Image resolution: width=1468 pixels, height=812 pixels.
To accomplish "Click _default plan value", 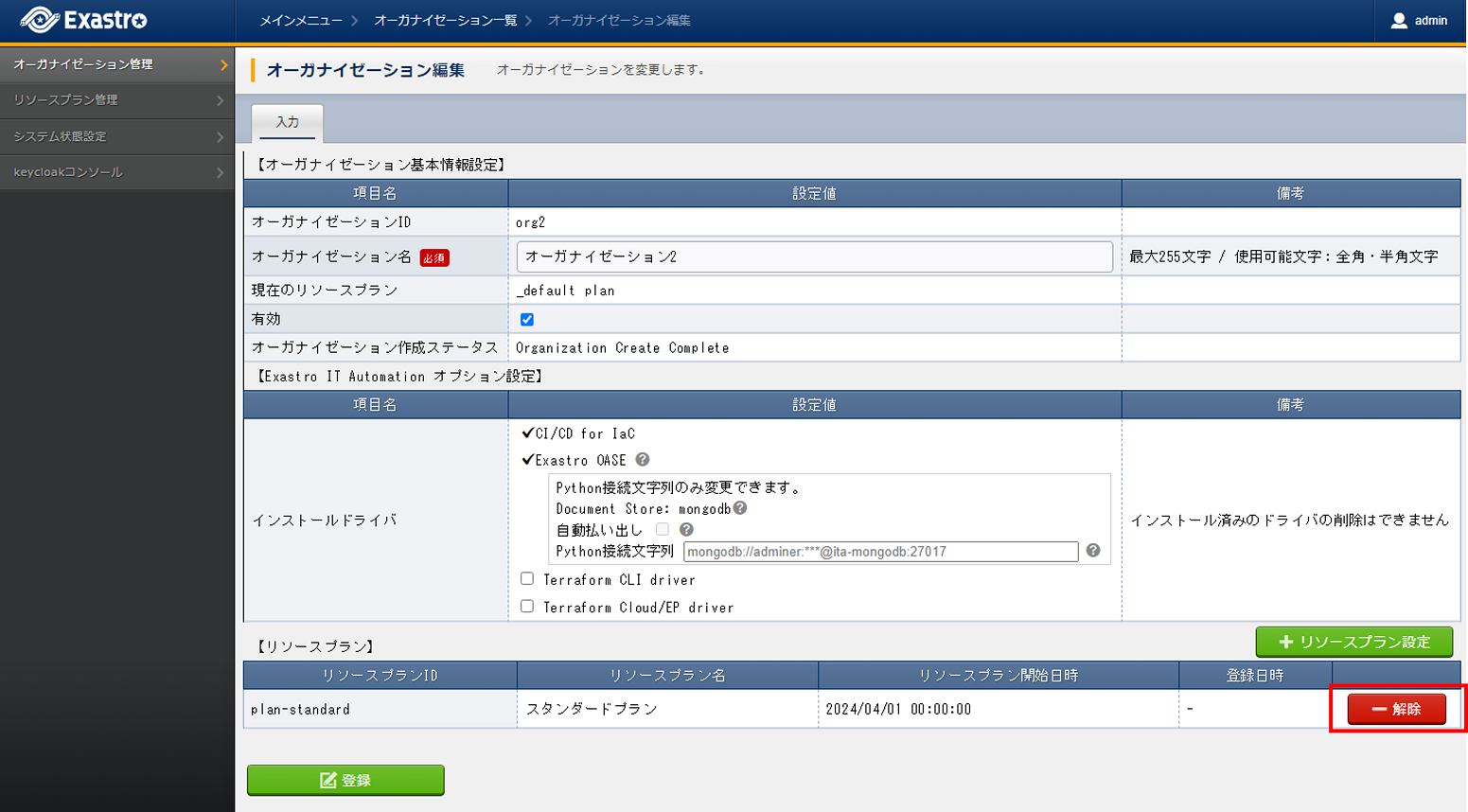I will tap(565, 291).
